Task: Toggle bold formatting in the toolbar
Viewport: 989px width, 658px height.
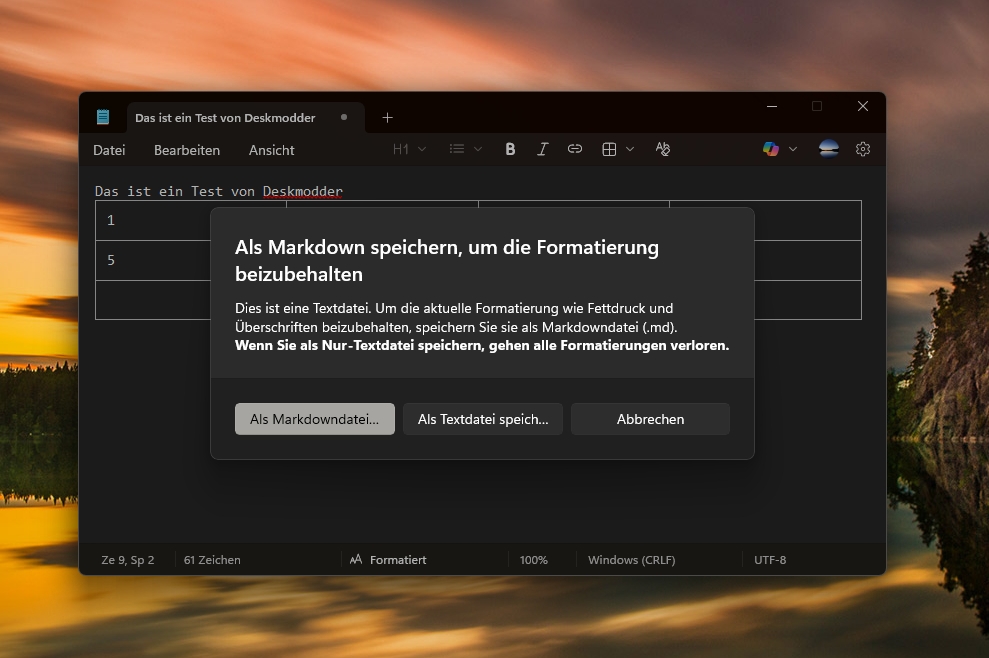Action: point(510,149)
